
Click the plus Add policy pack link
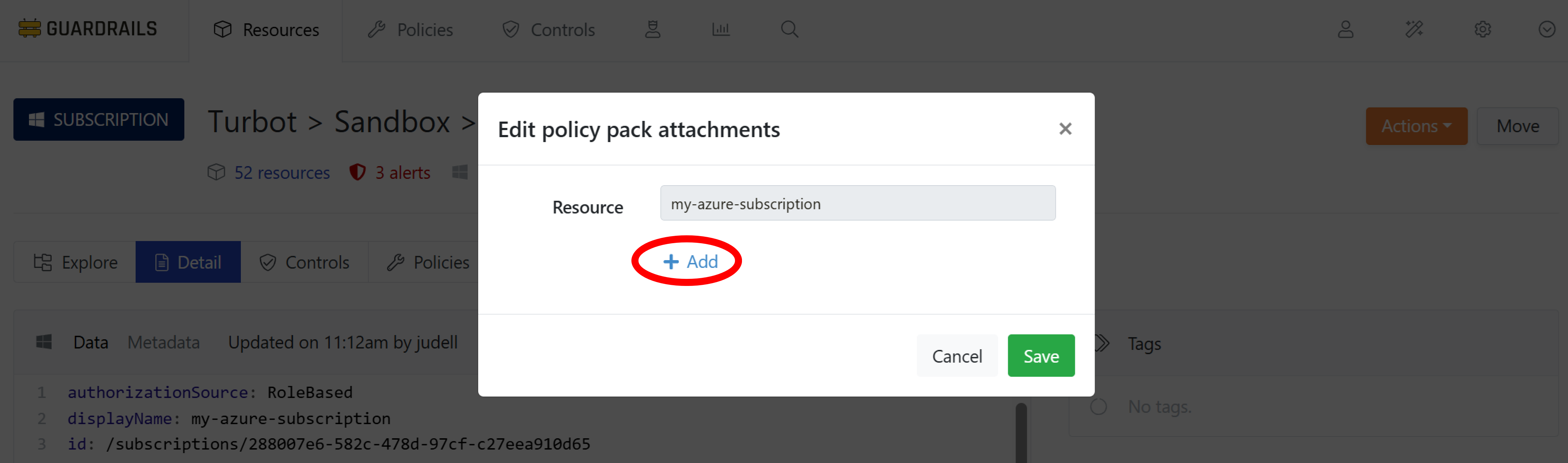pyautogui.click(x=690, y=261)
